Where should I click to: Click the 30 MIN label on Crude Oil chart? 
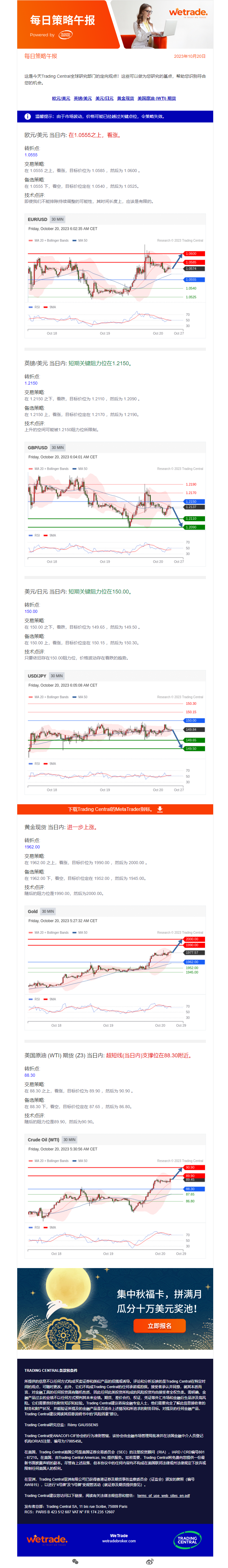(x=70, y=1140)
